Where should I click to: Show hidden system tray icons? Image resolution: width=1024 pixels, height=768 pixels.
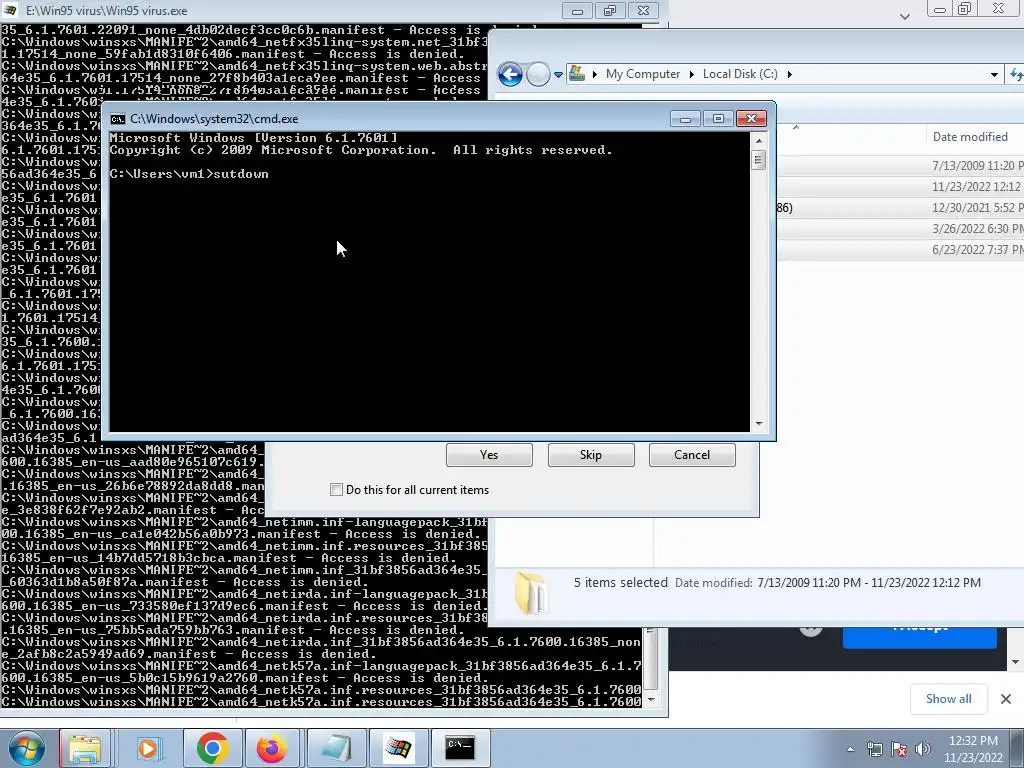pos(850,749)
